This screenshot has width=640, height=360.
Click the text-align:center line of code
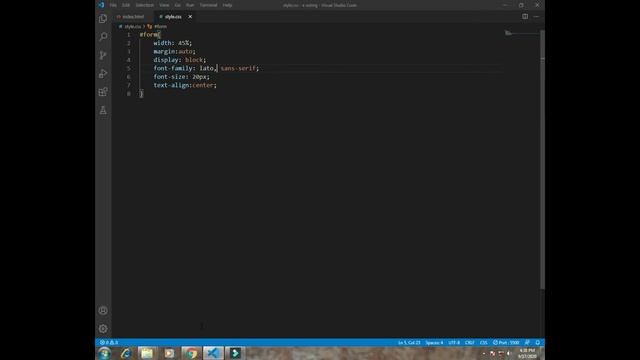point(185,85)
